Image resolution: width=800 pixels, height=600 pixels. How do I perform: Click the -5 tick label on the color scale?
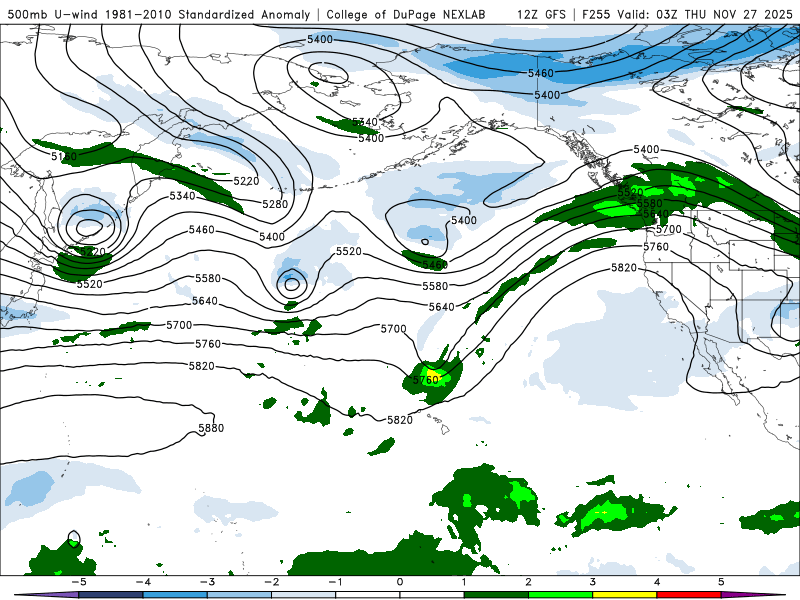(79, 582)
